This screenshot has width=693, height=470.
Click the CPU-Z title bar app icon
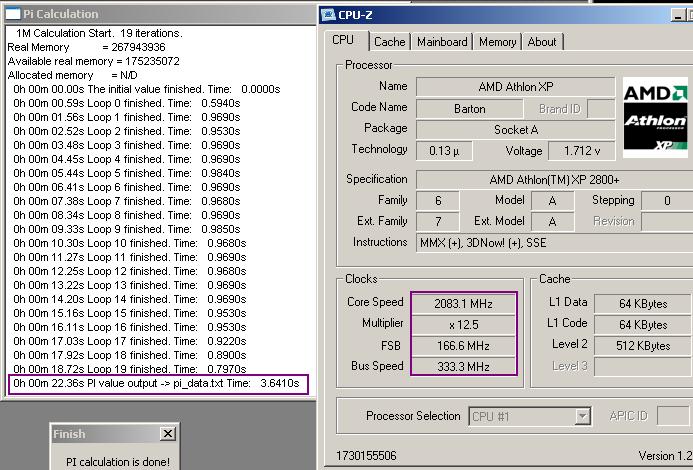pos(328,15)
